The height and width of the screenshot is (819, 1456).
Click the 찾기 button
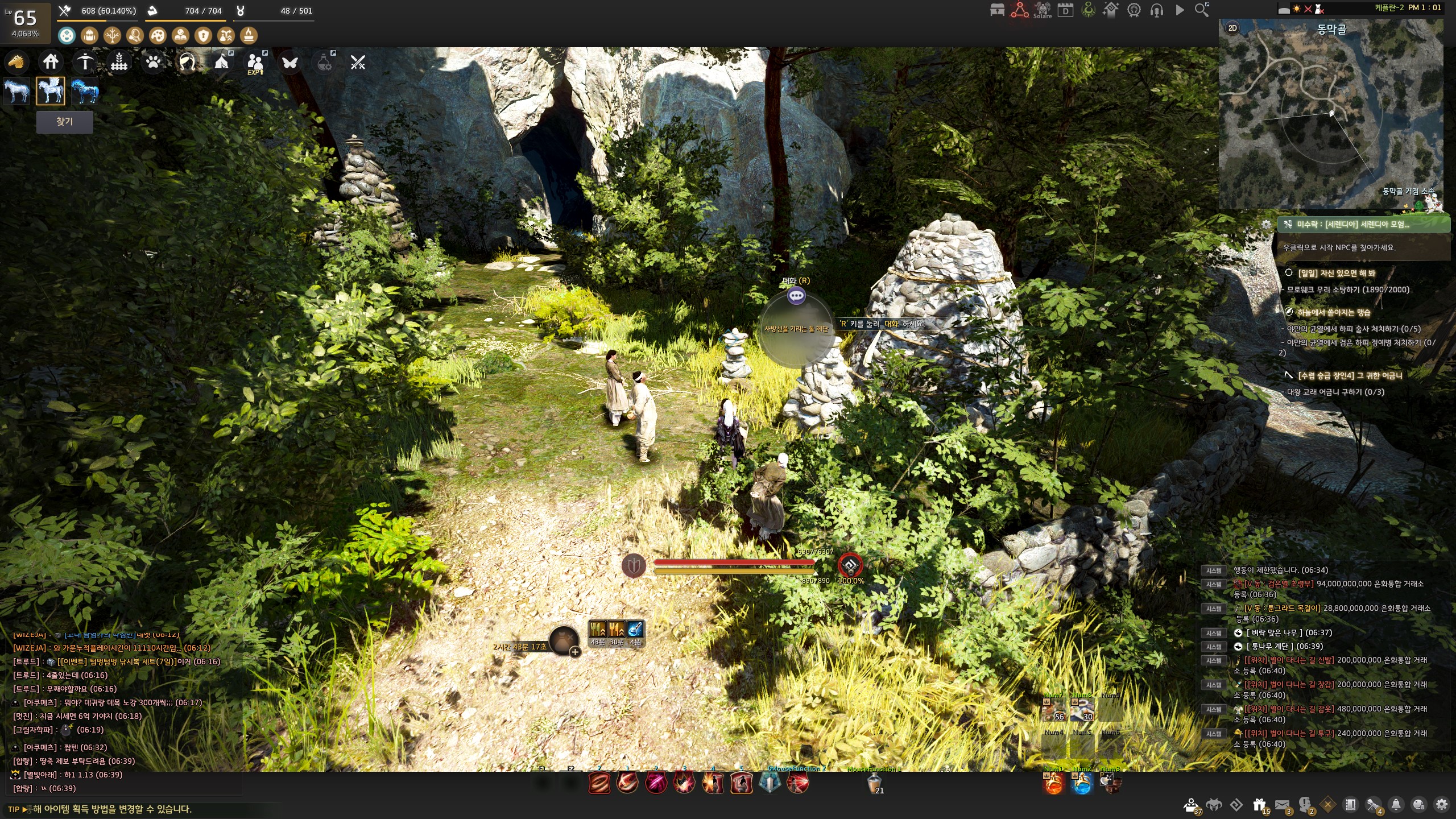[x=64, y=122]
